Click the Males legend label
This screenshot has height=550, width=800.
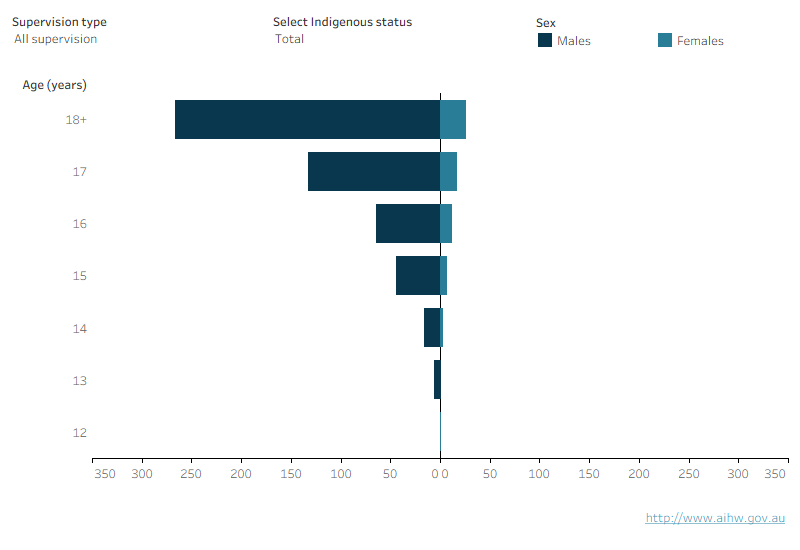[573, 41]
